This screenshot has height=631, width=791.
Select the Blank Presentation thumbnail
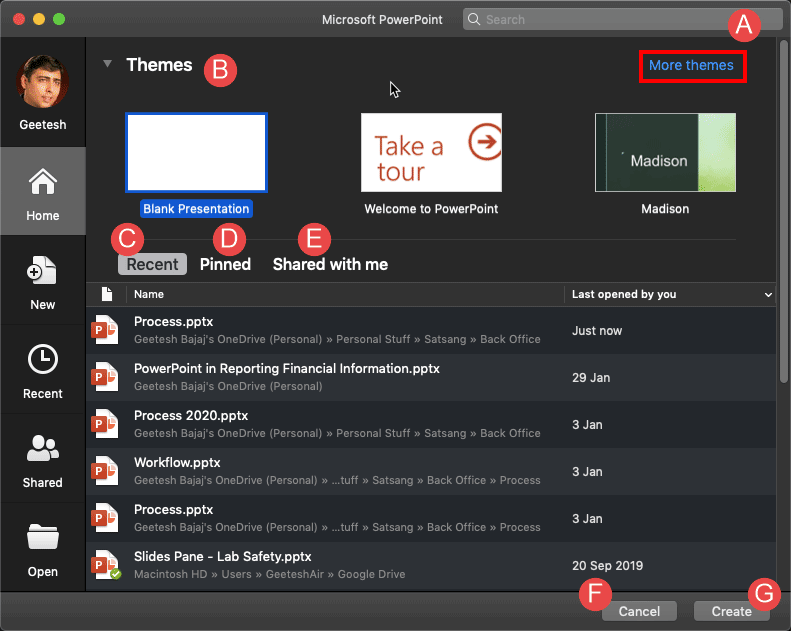point(196,152)
